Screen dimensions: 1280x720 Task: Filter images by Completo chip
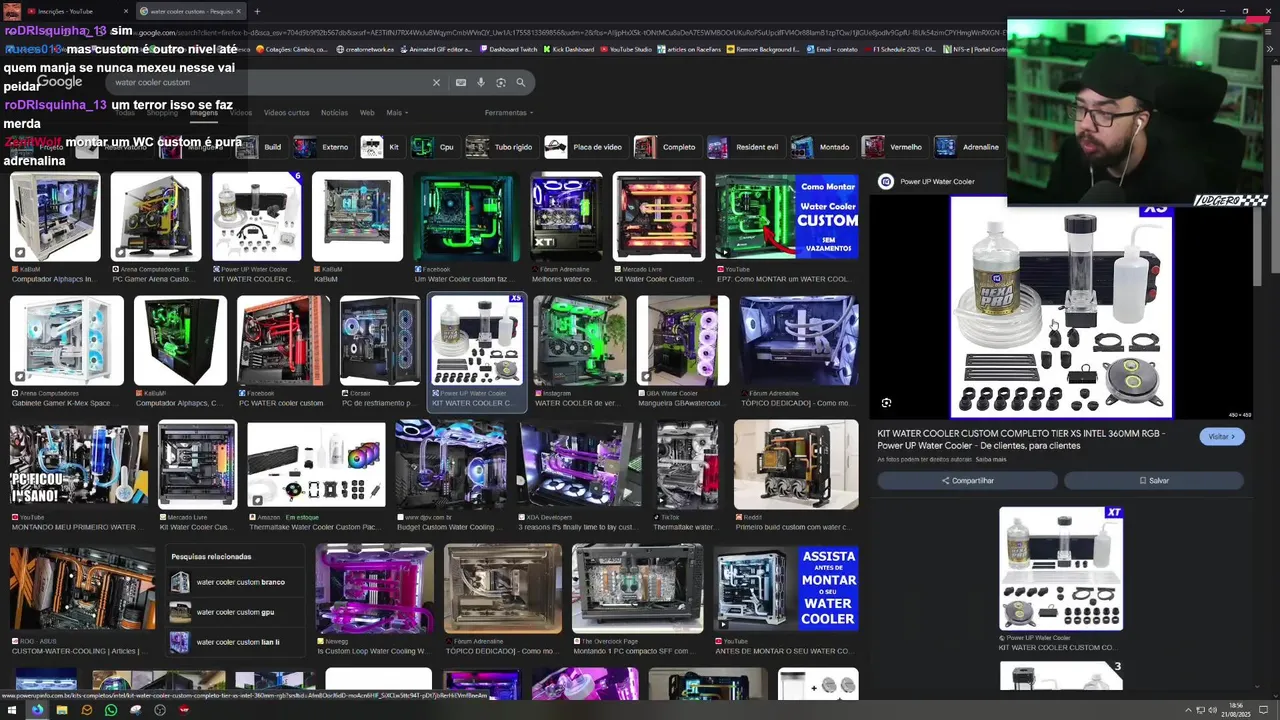[x=666, y=147]
